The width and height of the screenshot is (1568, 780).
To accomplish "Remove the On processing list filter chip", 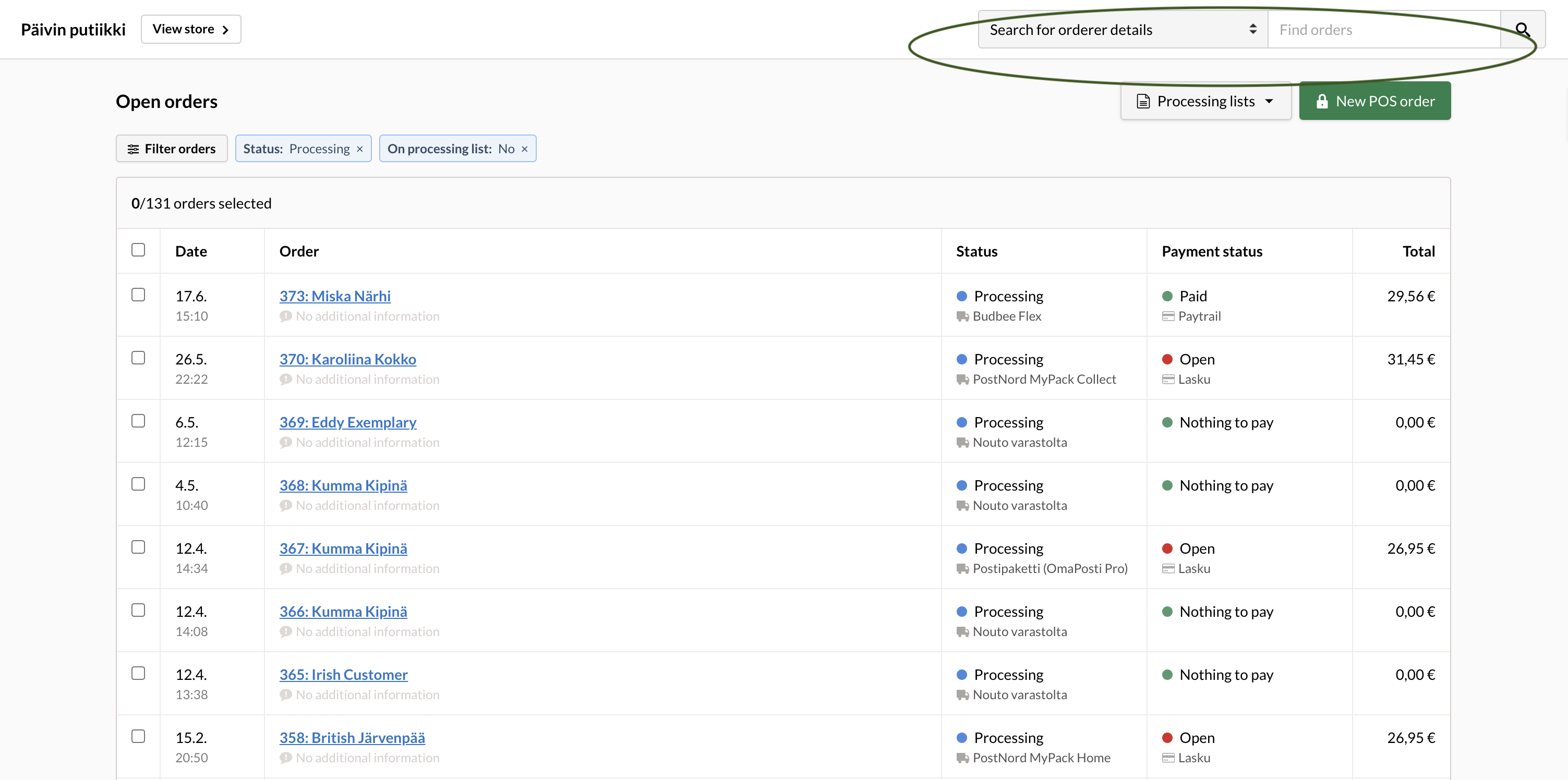I will point(525,149).
